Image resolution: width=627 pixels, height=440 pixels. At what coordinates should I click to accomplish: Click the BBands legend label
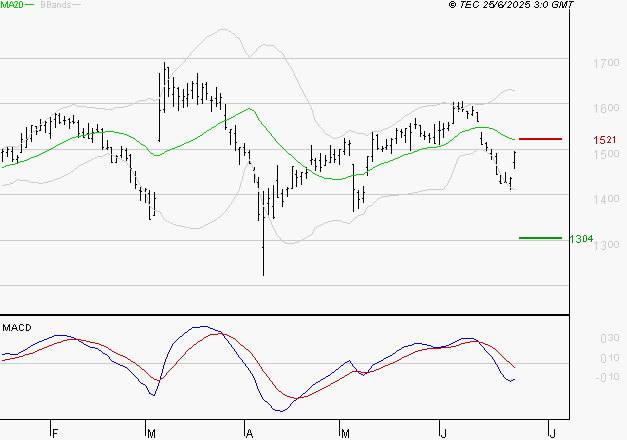pos(56,5)
